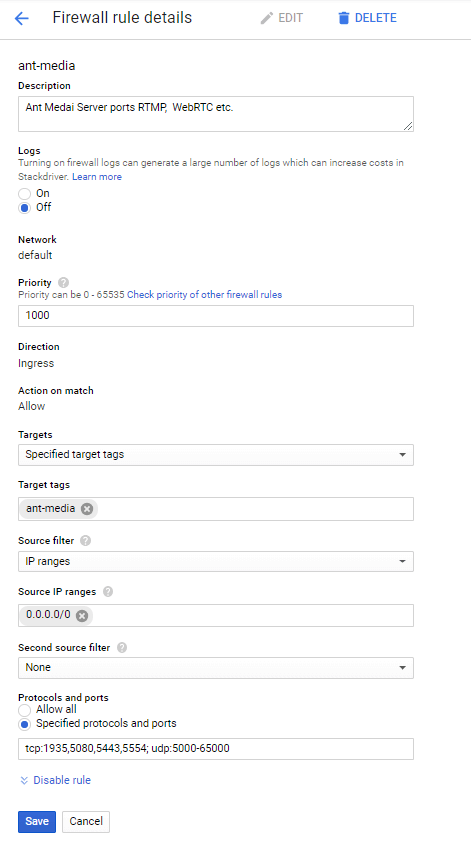The height and width of the screenshot is (844, 471).
Task: Choose Specified protocols and ports option
Action: (x=24, y=724)
